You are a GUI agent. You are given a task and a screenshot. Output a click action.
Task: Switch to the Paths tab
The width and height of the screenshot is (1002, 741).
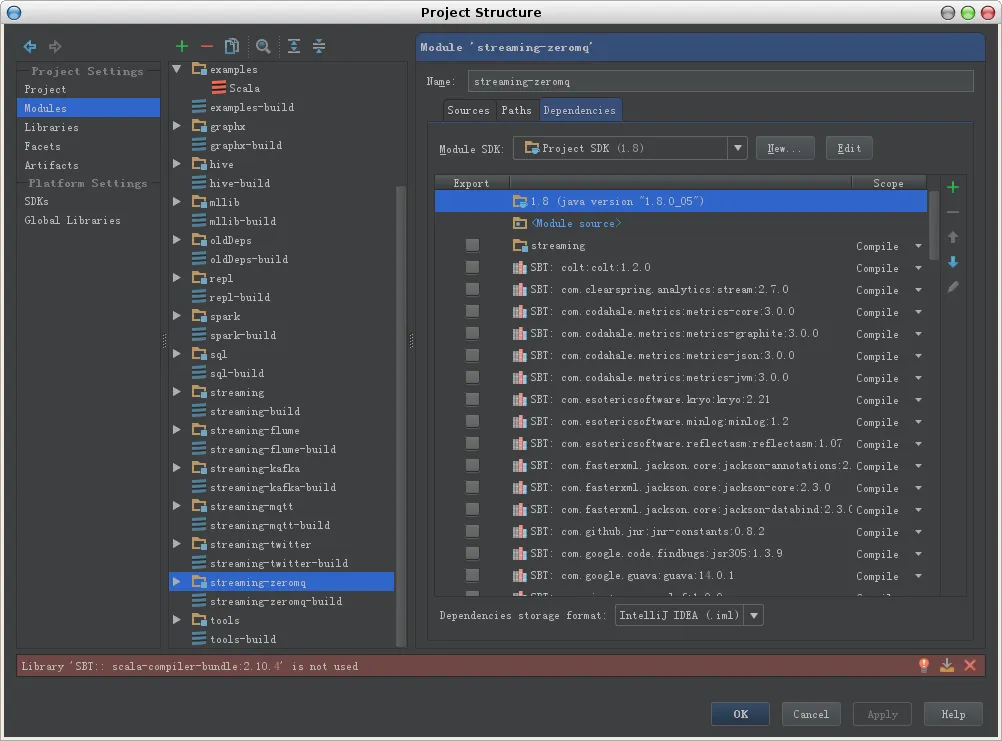(x=516, y=111)
